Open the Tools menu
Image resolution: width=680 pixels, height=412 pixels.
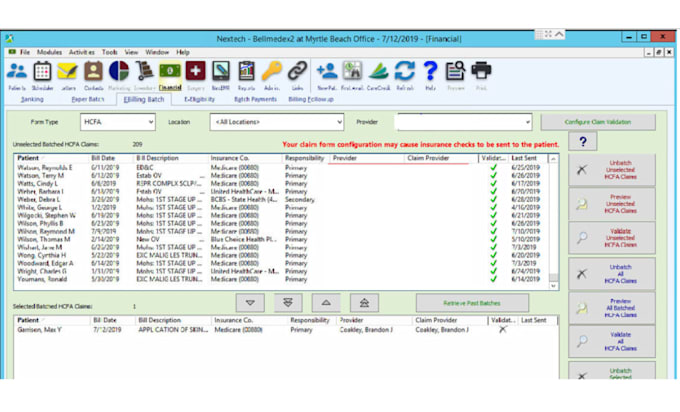(109, 52)
